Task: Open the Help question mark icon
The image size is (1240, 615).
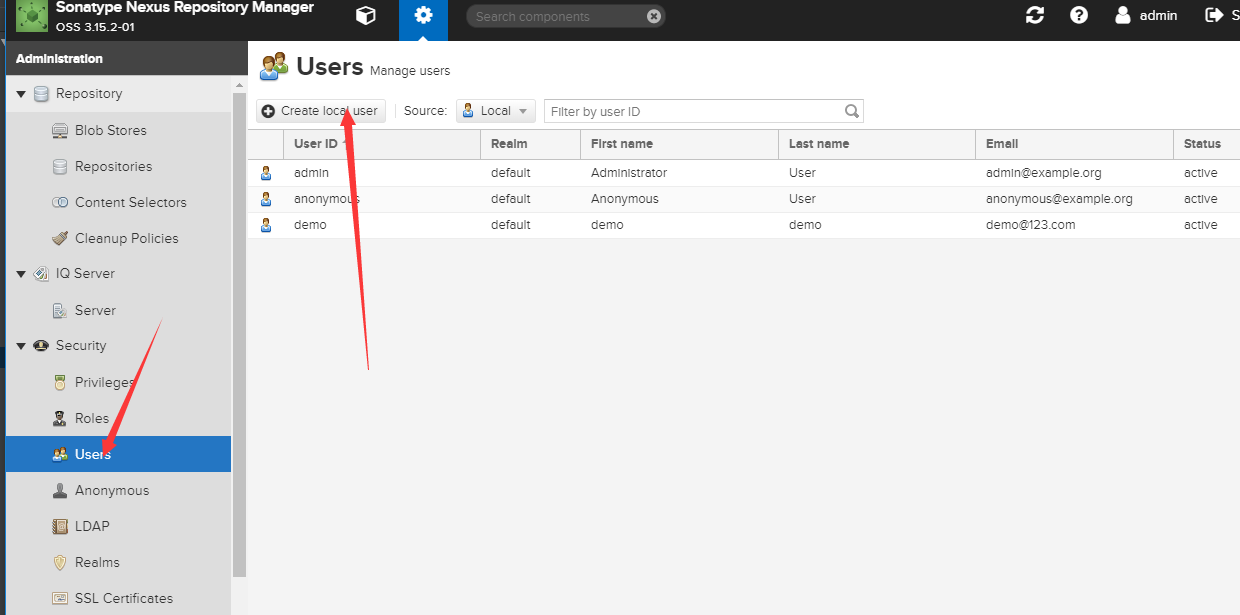Action: [1079, 15]
